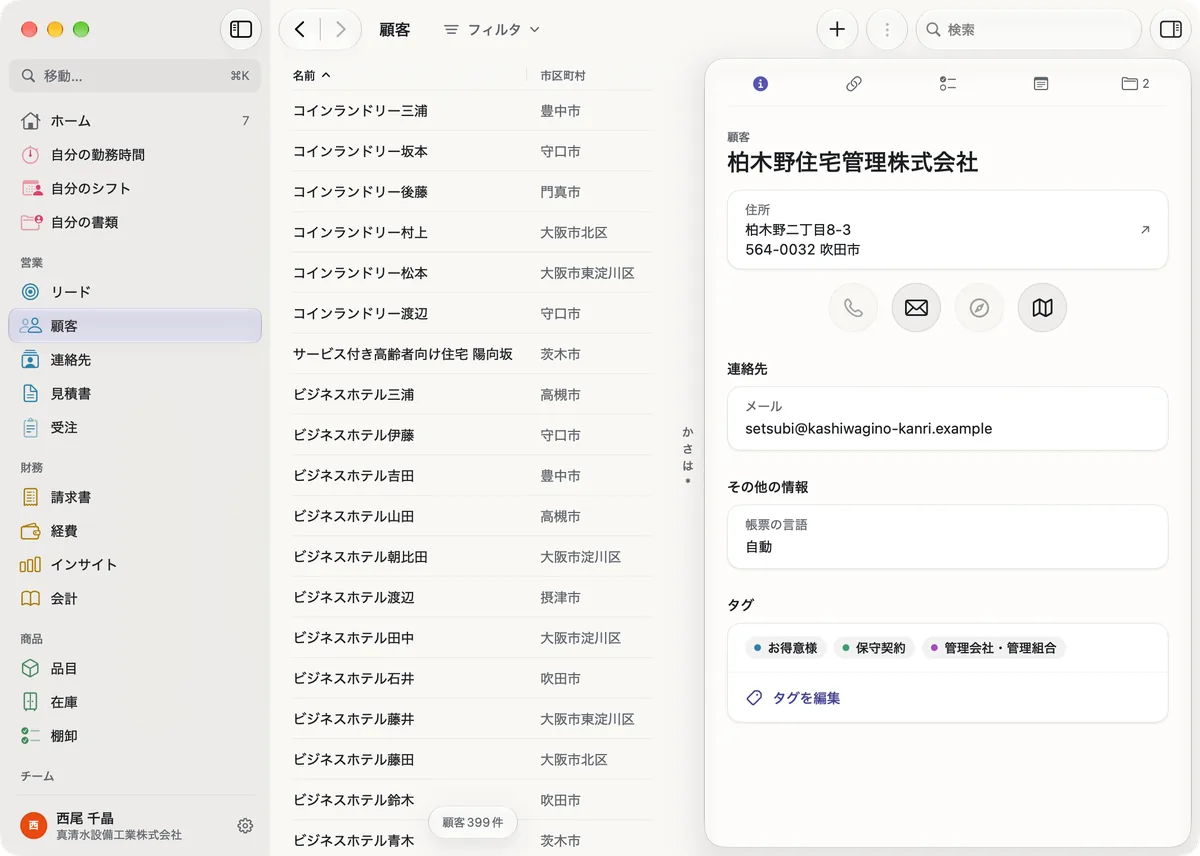Open インサイト in the sidebar
The width and height of the screenshot is (1200, 856).
tap(135, 565)
